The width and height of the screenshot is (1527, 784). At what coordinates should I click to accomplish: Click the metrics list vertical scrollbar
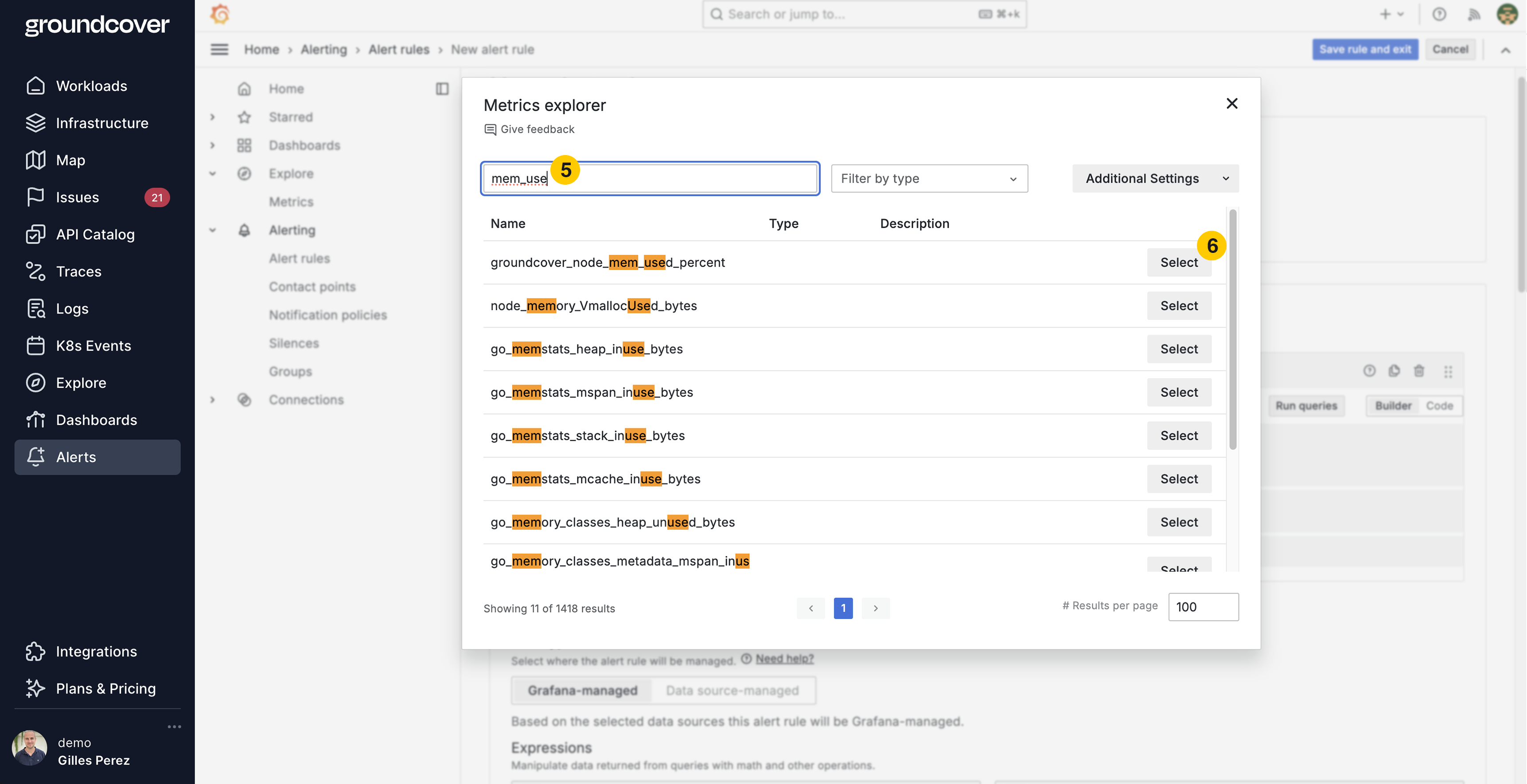tap(1232, 330)
